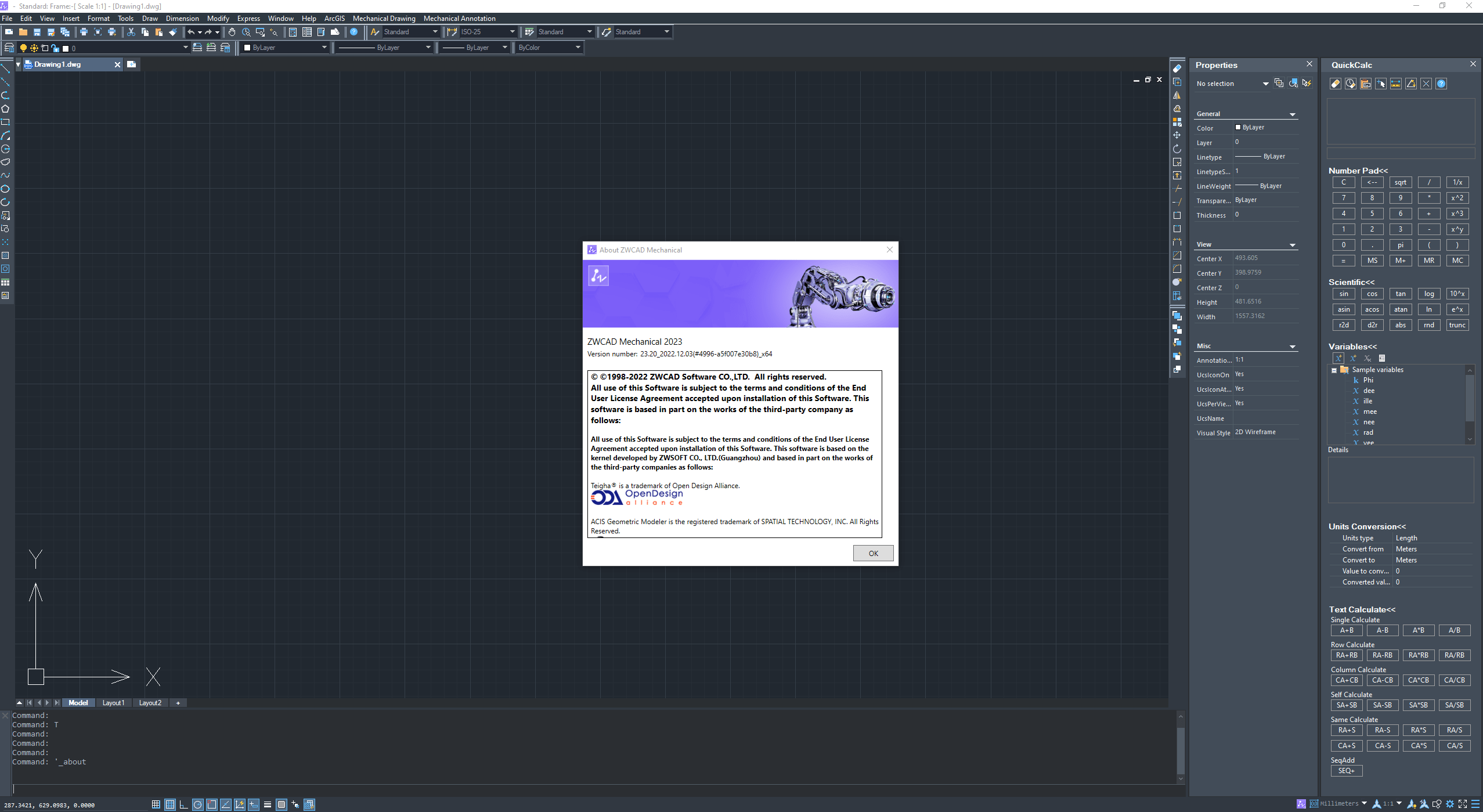Click the white layer color swatch in toolbar
The width and height of the screenshot is (1483, 812).
[x=66, y=48]
